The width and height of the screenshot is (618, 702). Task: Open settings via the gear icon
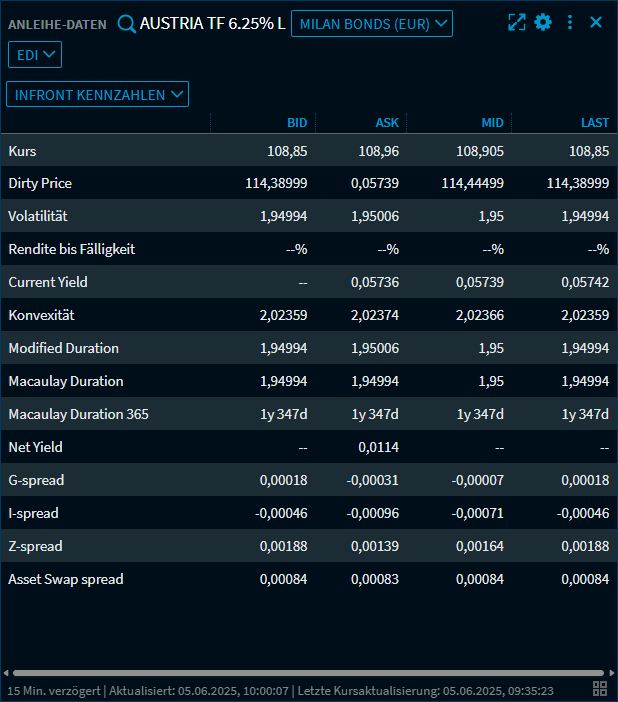543,22
